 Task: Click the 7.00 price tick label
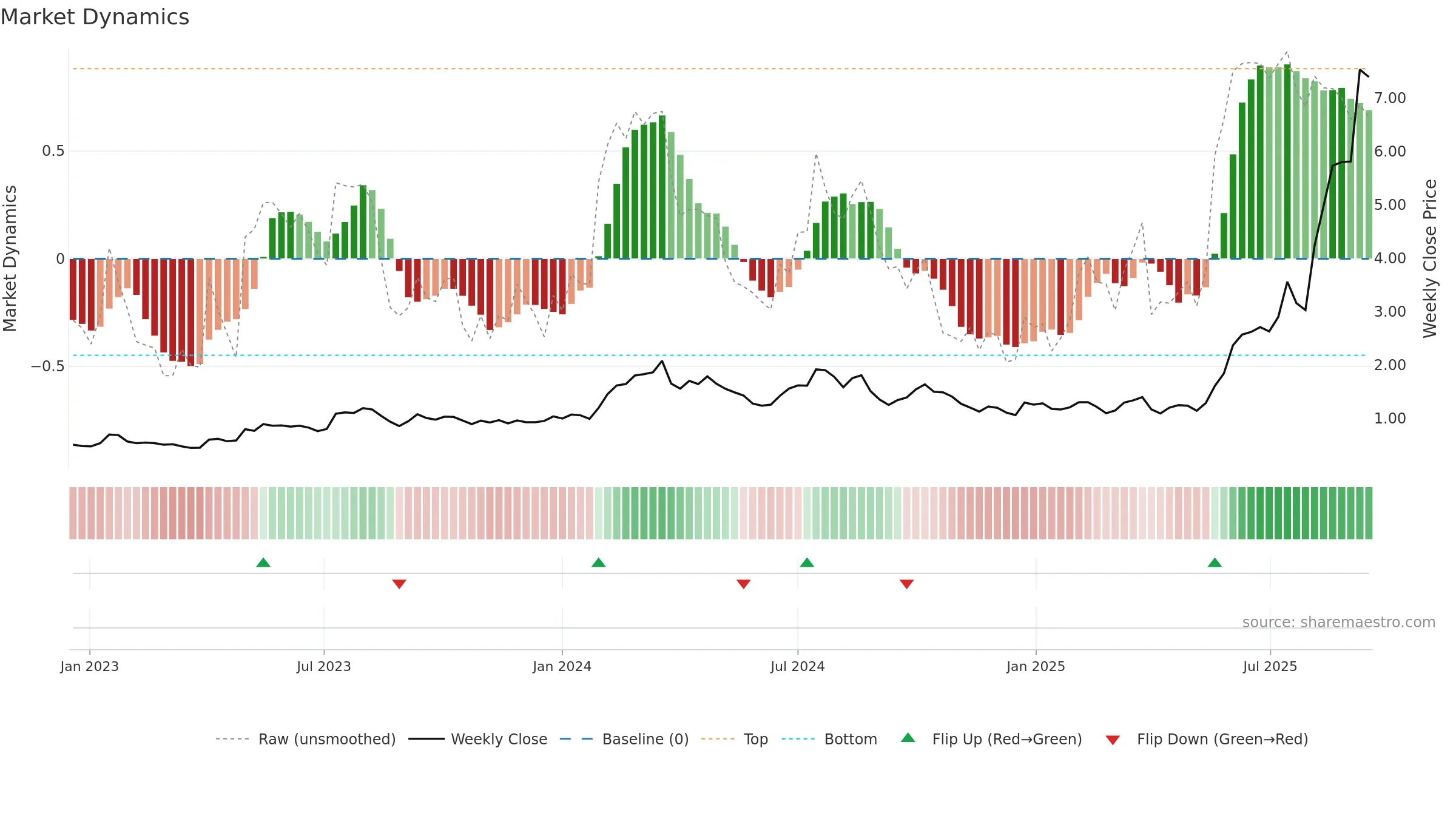pos(1390,98)
